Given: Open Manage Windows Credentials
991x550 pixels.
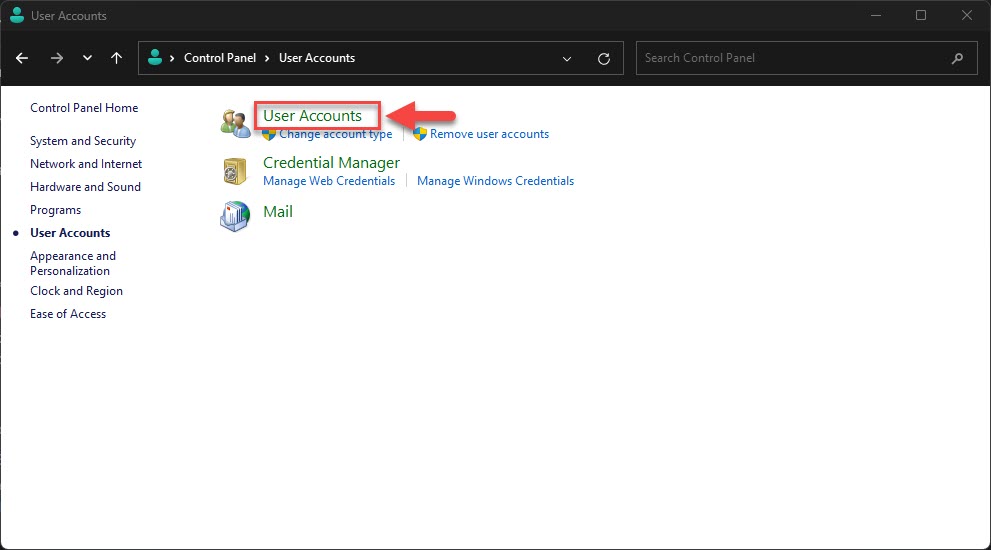Looking at the screenshot, I should pyautogui.click(x=495, y=181).
